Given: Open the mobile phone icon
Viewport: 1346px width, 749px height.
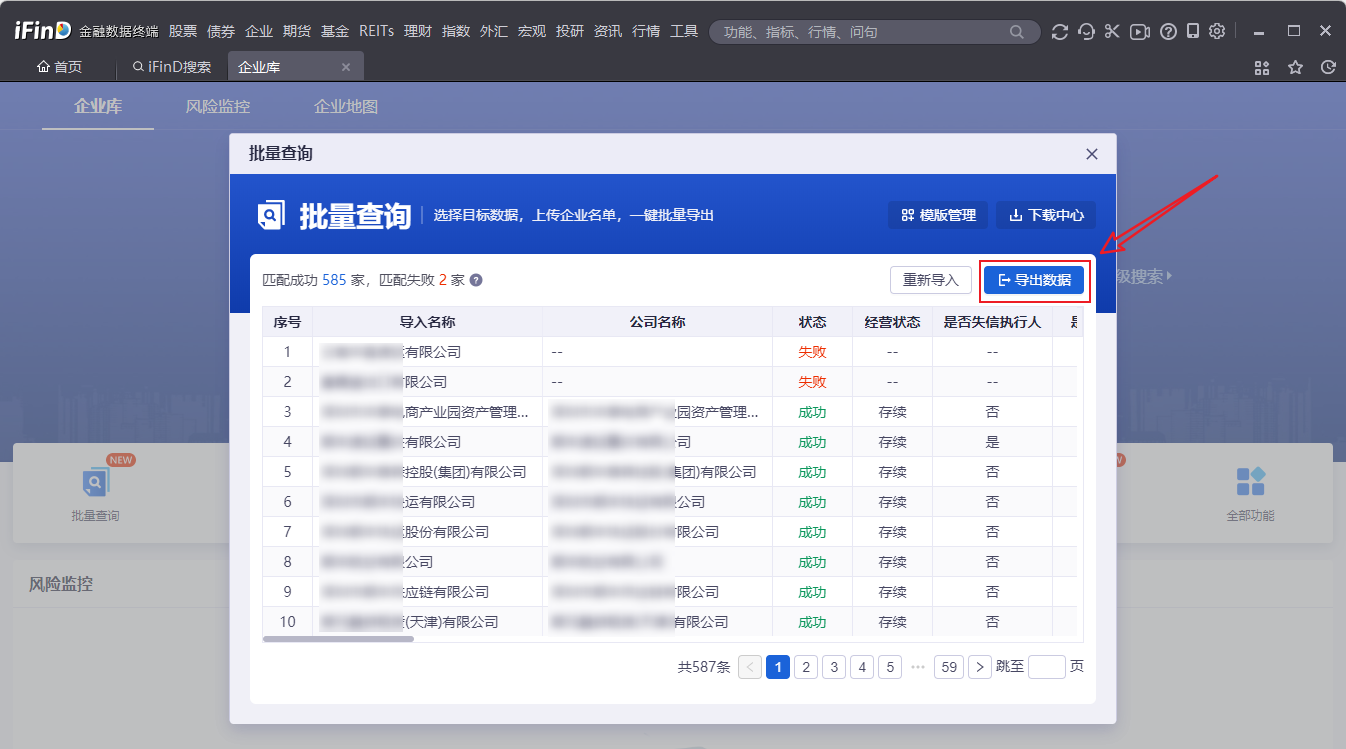Looking at the screenshot, I should click(1193, 32).
